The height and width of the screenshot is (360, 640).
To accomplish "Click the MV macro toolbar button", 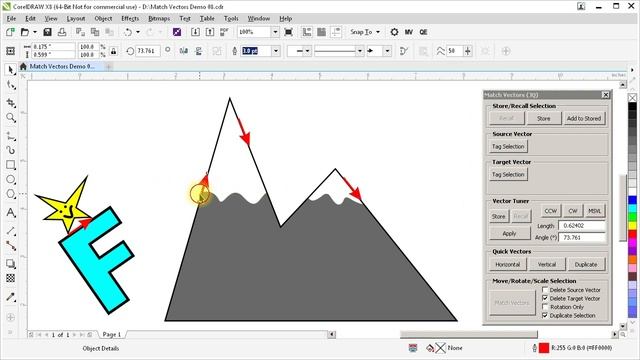I will 409,32.
